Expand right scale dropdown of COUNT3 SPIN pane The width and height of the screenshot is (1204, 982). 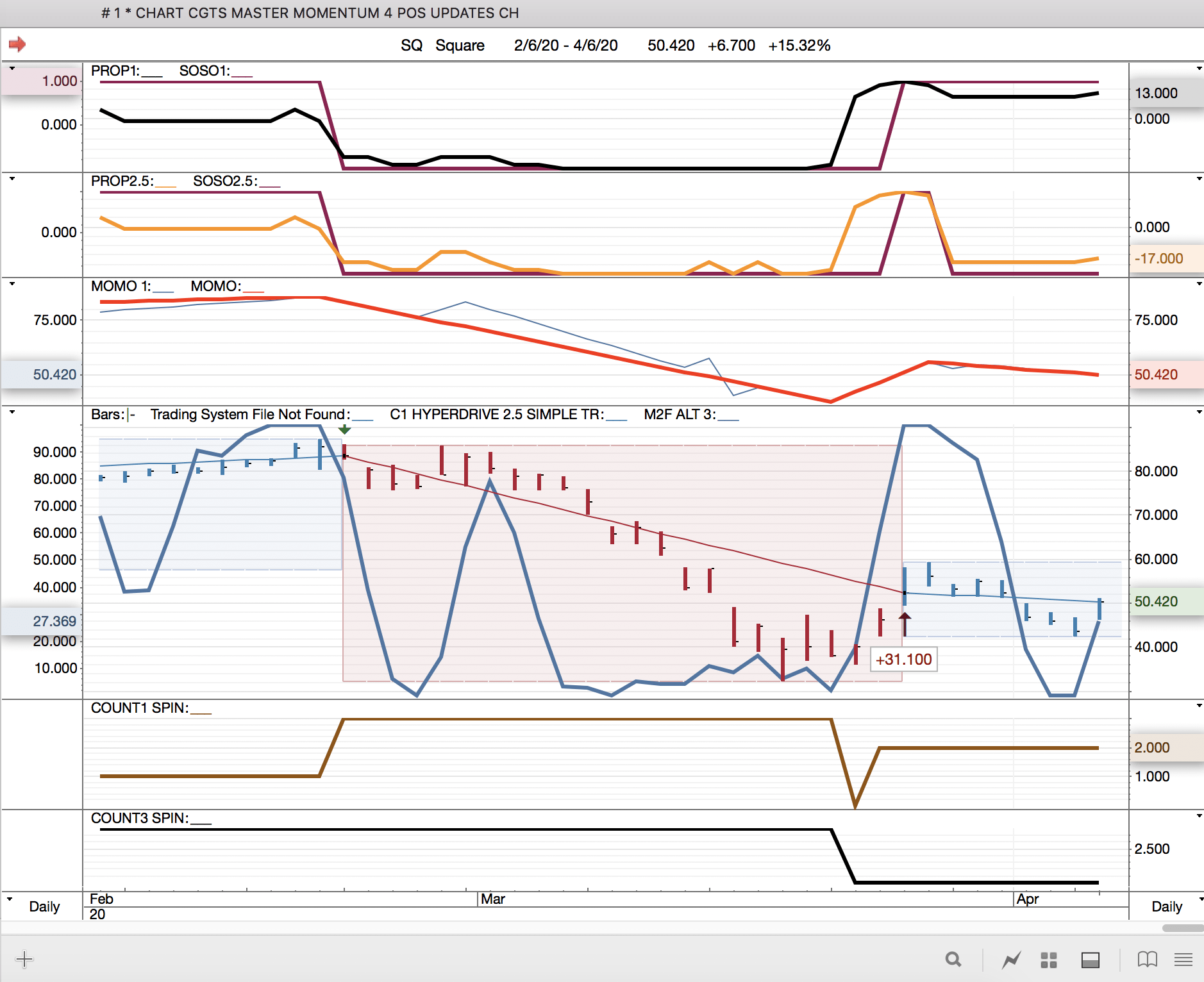click(x=1199, y=816)
